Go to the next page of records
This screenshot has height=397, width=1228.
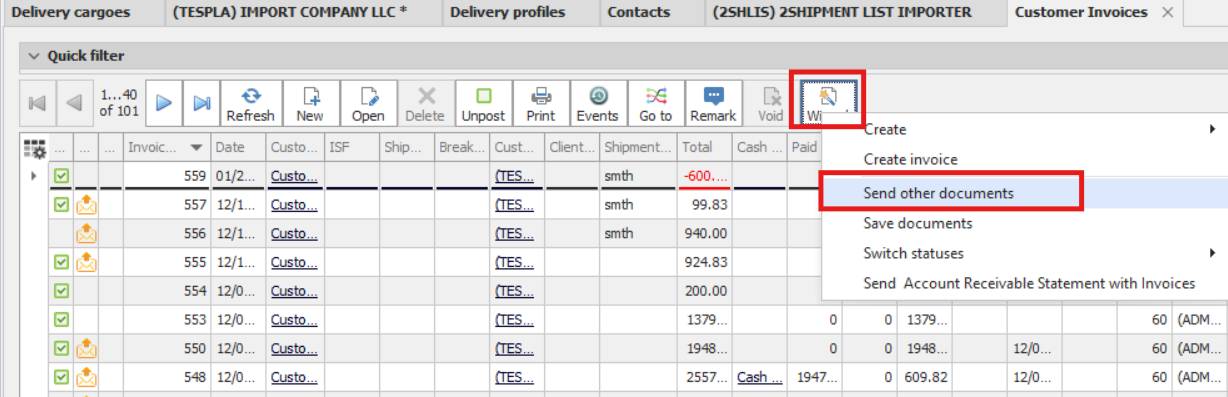pos(165,103)
